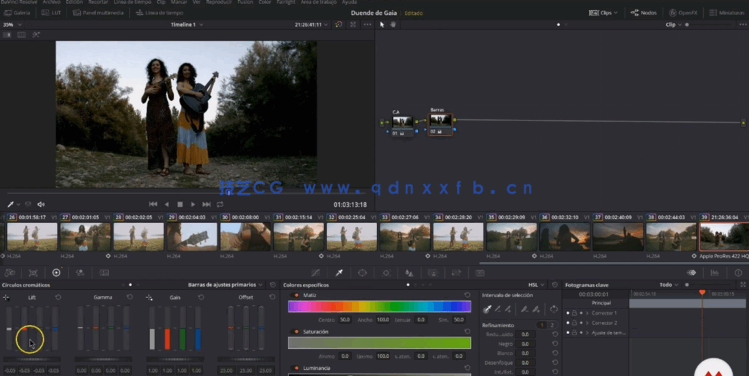Open the Tracker palette
The width and height of the screenshot is (749, 376).
tap(386, 273)
